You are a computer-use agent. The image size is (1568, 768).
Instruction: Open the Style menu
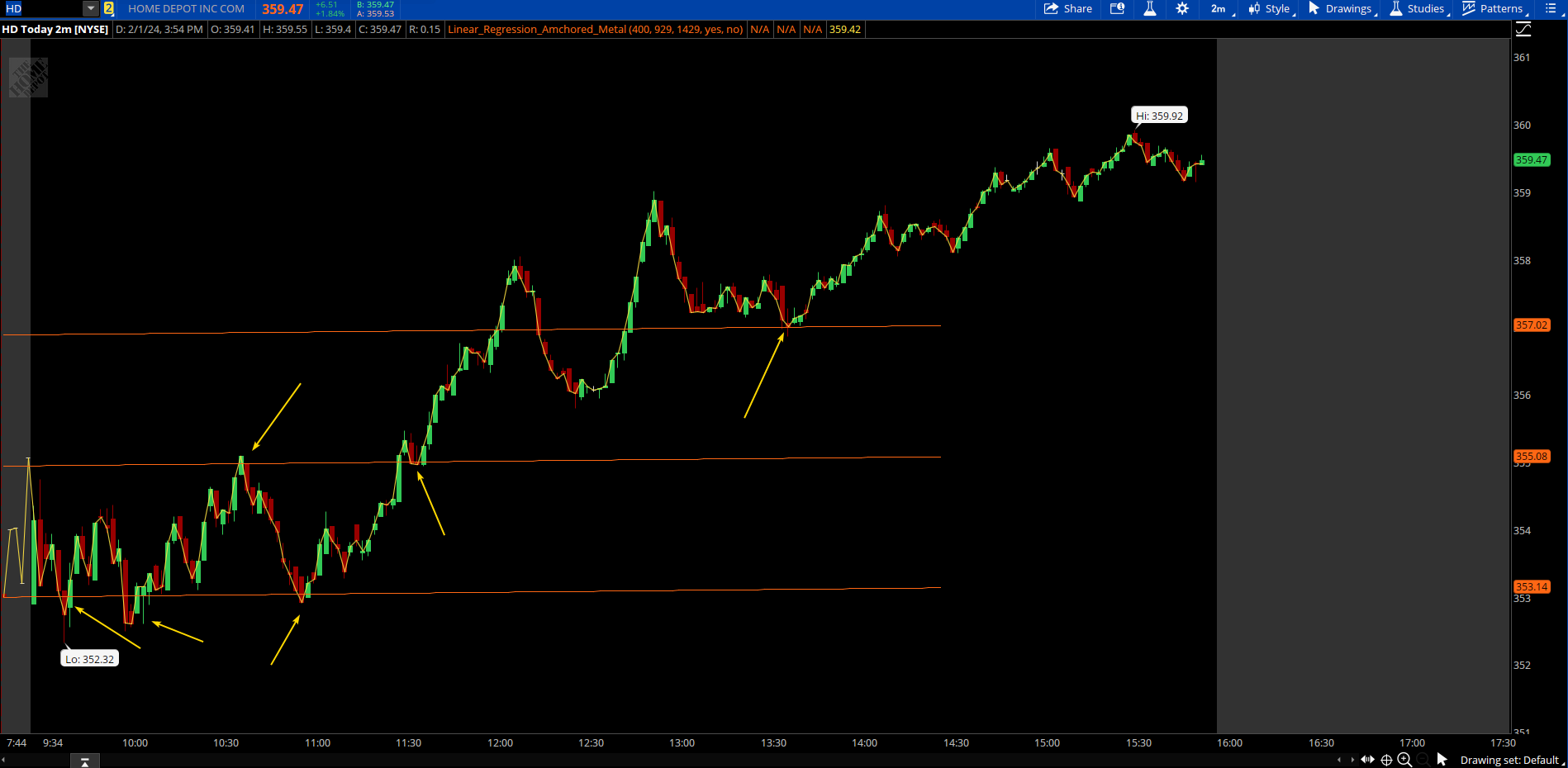pos(1271,9)
